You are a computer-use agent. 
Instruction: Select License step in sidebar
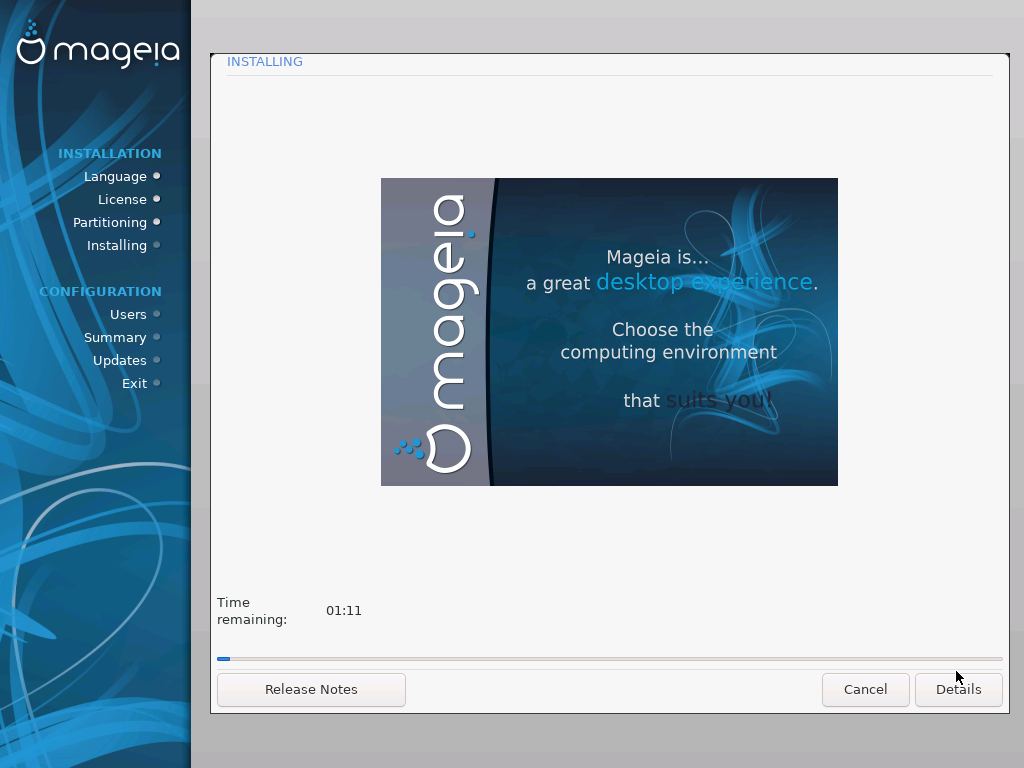122,199
